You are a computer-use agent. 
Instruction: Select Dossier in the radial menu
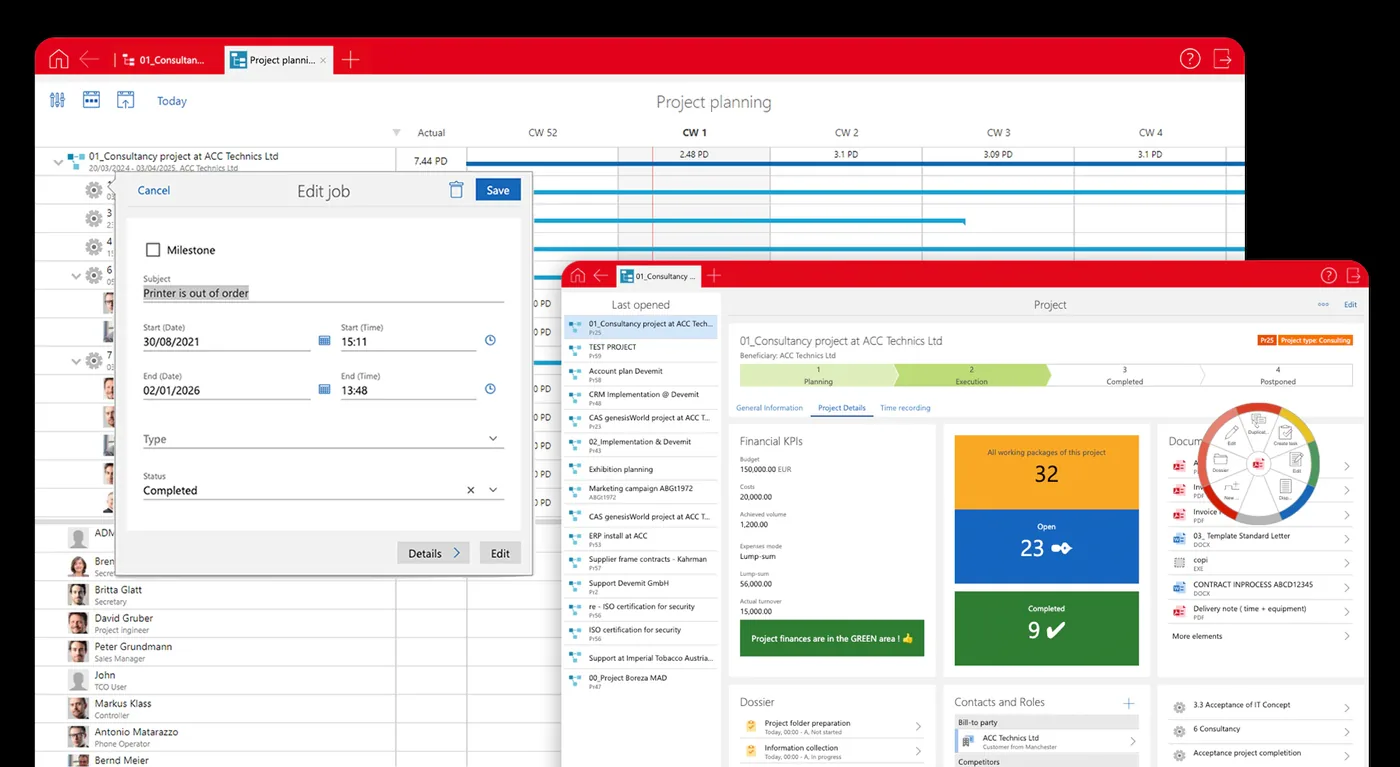(1220, 462)
